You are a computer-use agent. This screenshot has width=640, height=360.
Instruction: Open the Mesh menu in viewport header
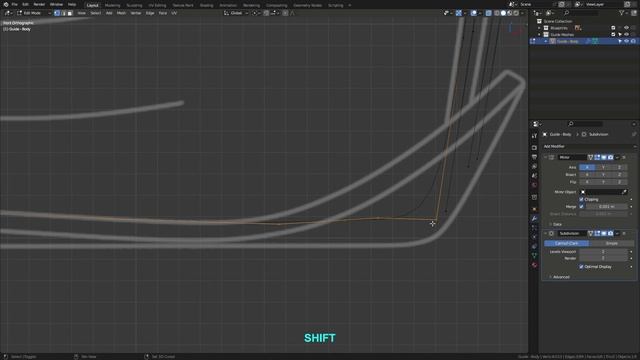click(x=121, y=13)
